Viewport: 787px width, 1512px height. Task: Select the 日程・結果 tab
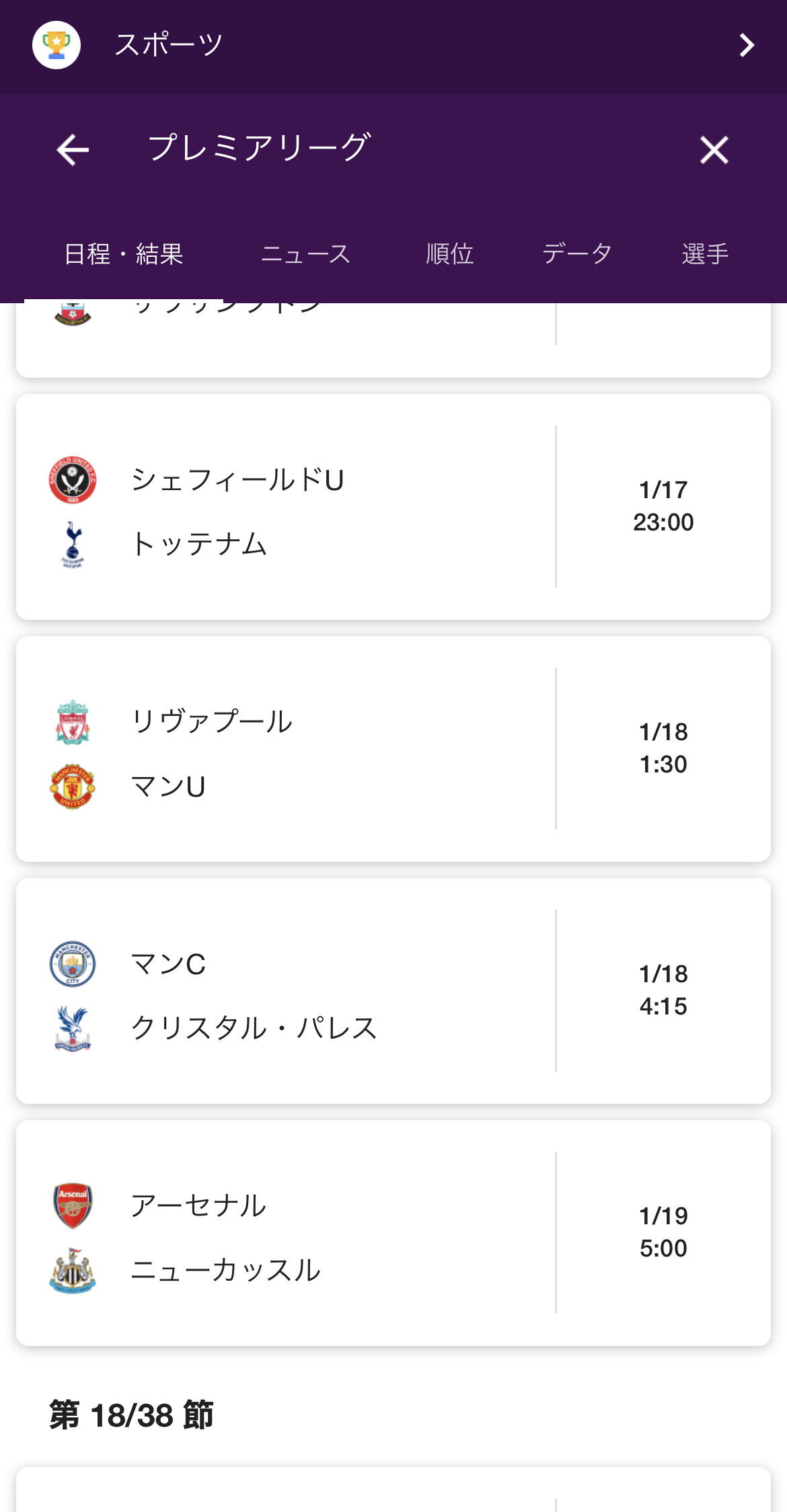pos(124,254)
